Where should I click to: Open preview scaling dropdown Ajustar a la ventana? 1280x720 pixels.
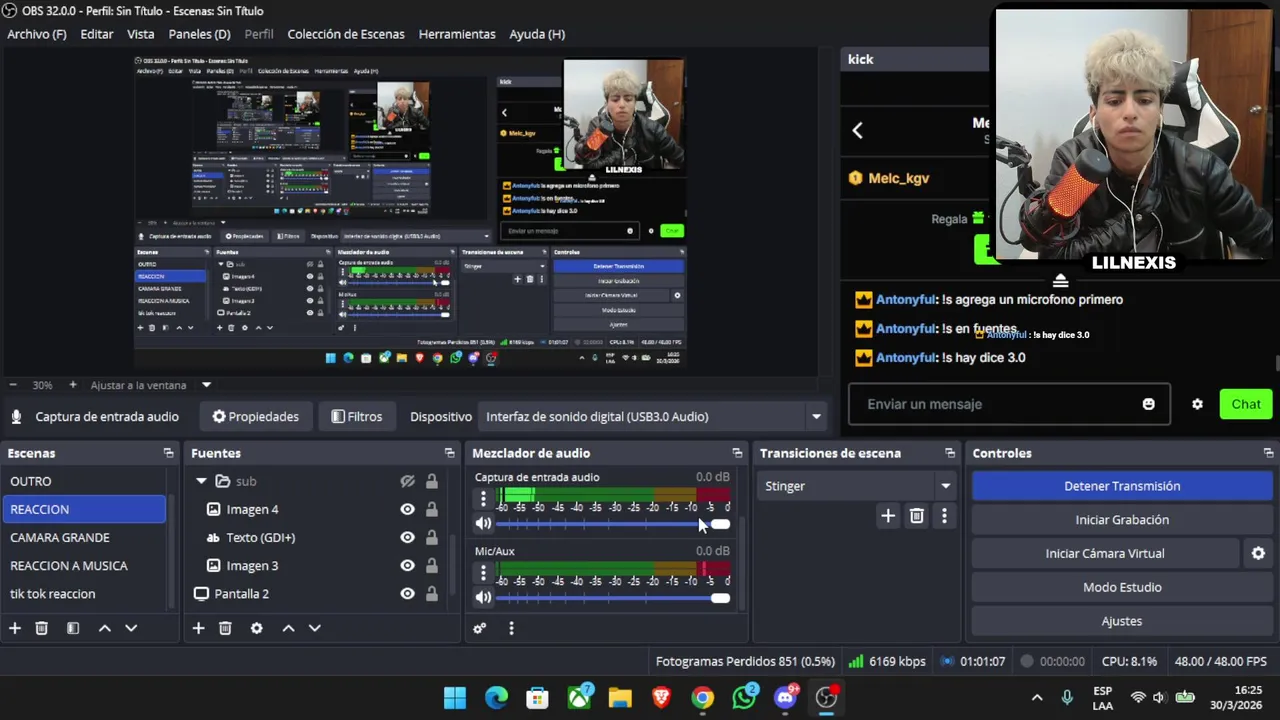[x=206, y=385]
